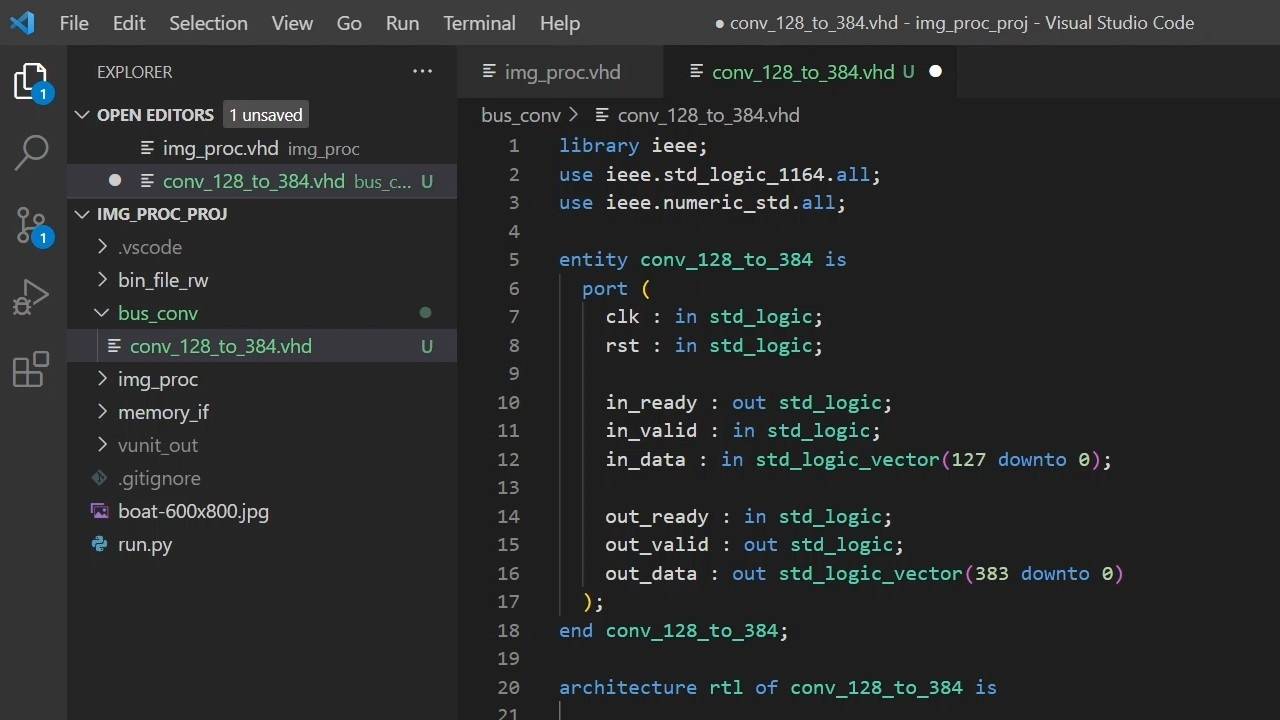
Task: Click the 'use ieee.numeric_std.all;' line
Action: [x=703, y=203]
